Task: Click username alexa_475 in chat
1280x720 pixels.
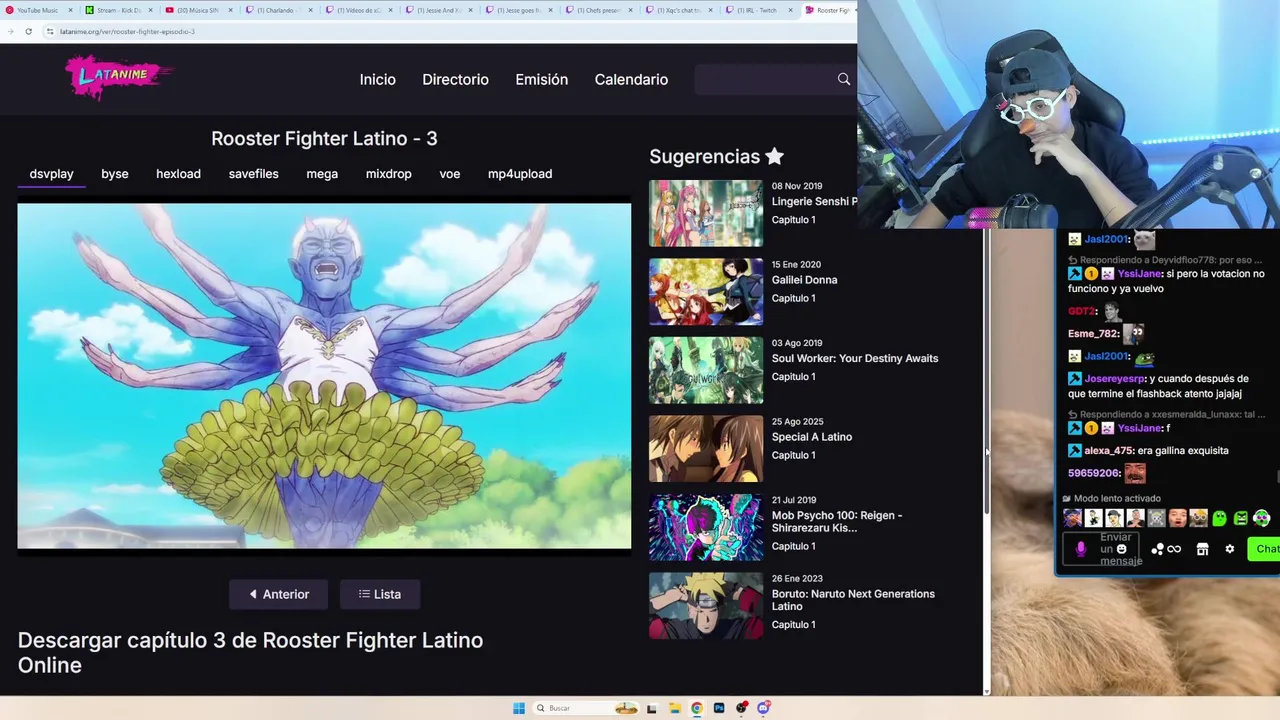Action: (1108, 451)
